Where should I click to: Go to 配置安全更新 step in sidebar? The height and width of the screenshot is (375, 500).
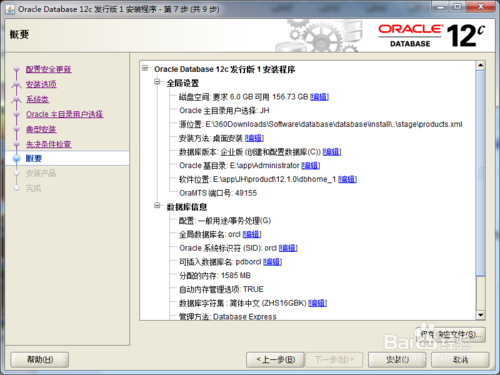pos(49,69)
